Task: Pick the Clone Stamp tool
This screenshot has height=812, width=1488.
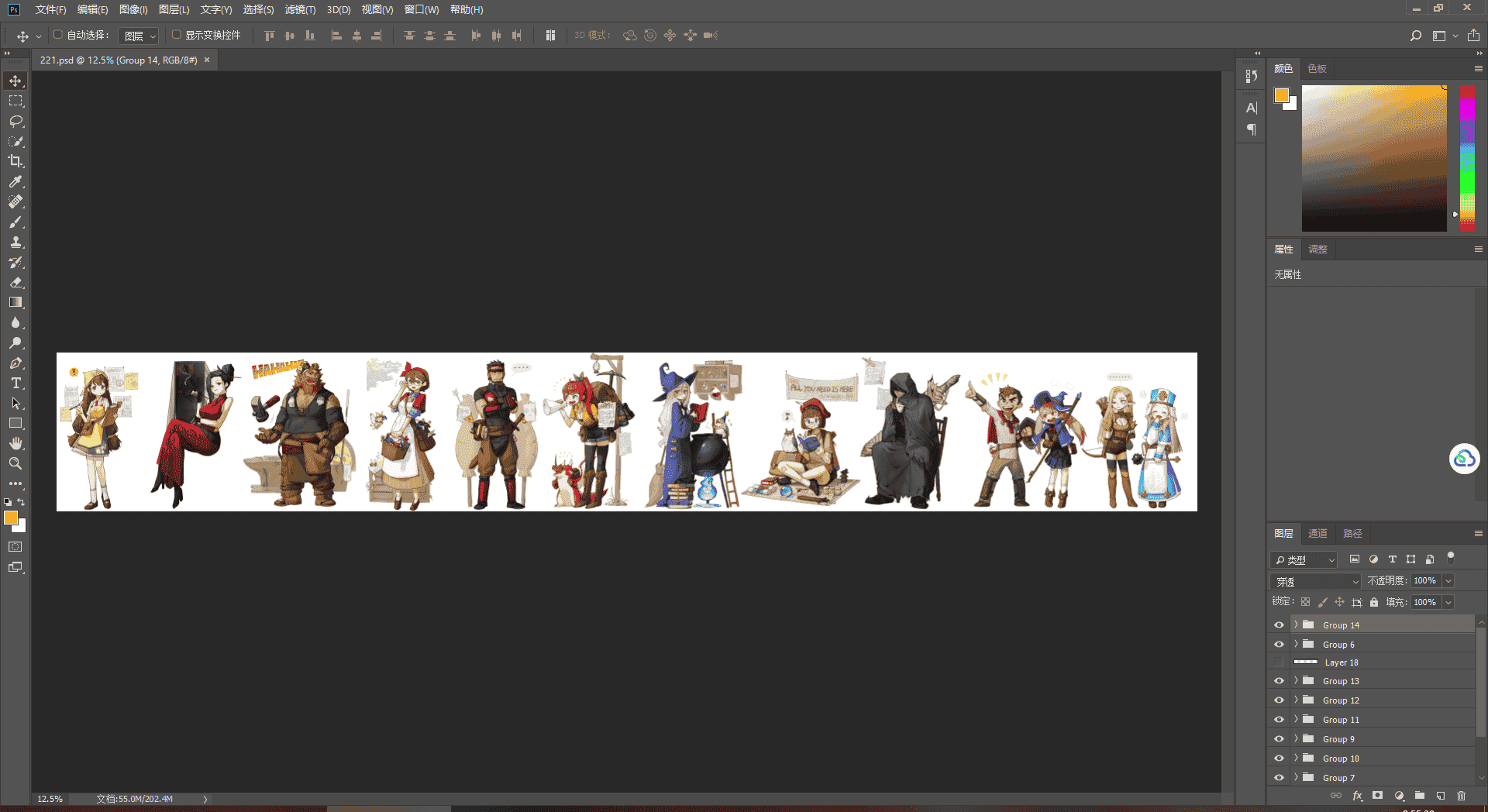Action: pyautogui.click(x=15, y=242)
